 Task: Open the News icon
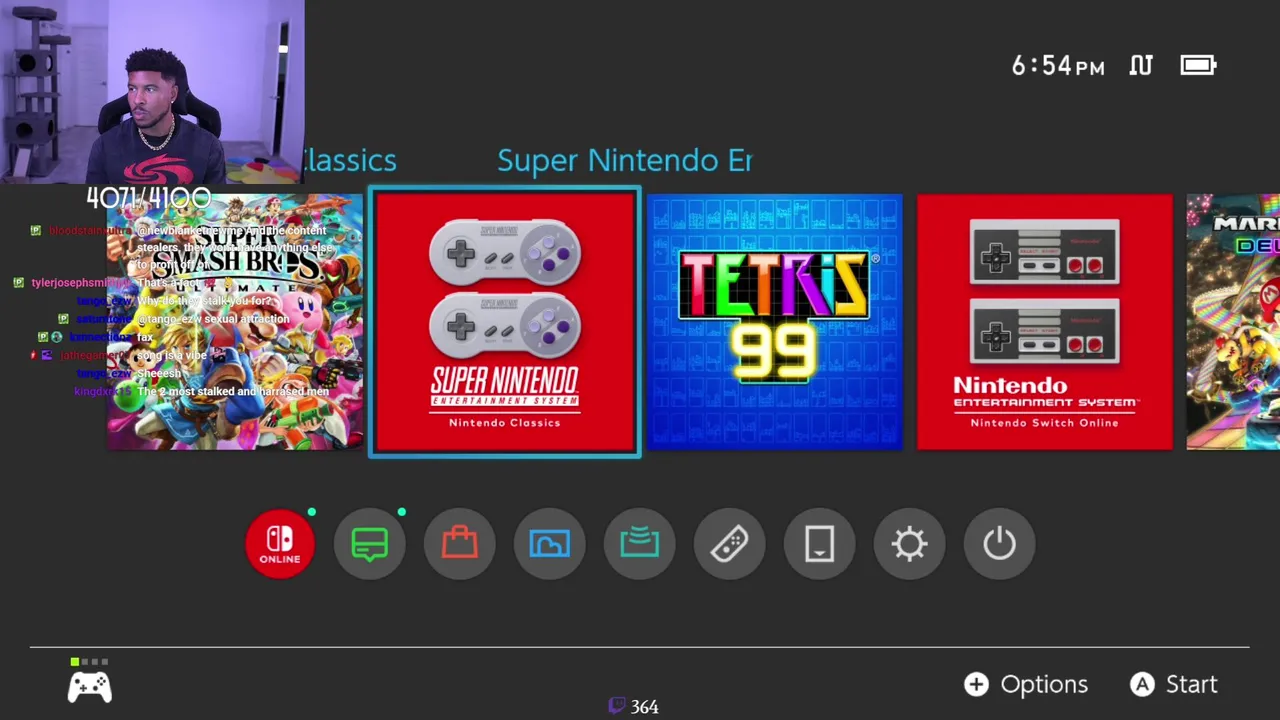click(x=370, y=543)
